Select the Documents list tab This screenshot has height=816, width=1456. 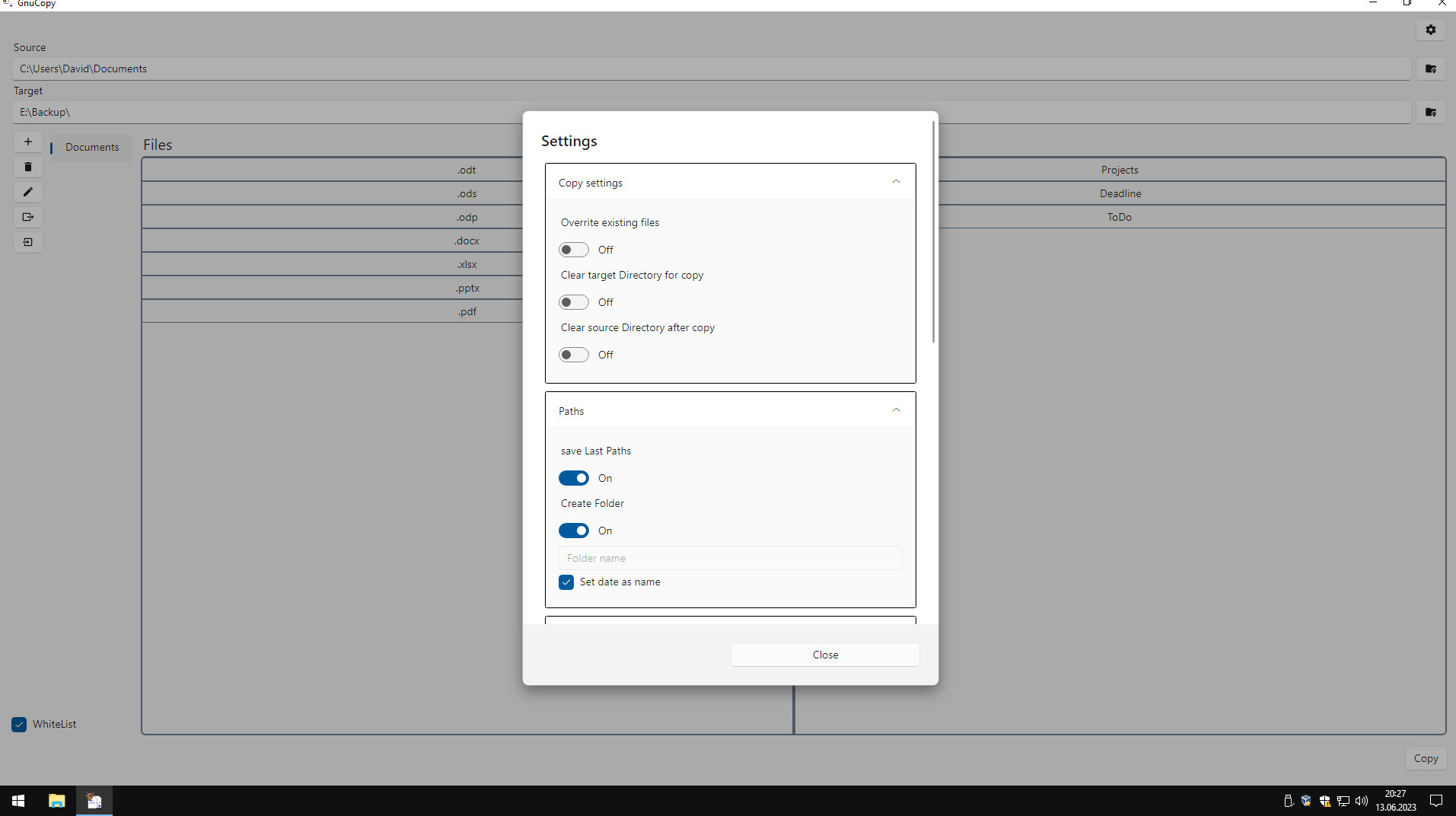click(x=91, y=147)
